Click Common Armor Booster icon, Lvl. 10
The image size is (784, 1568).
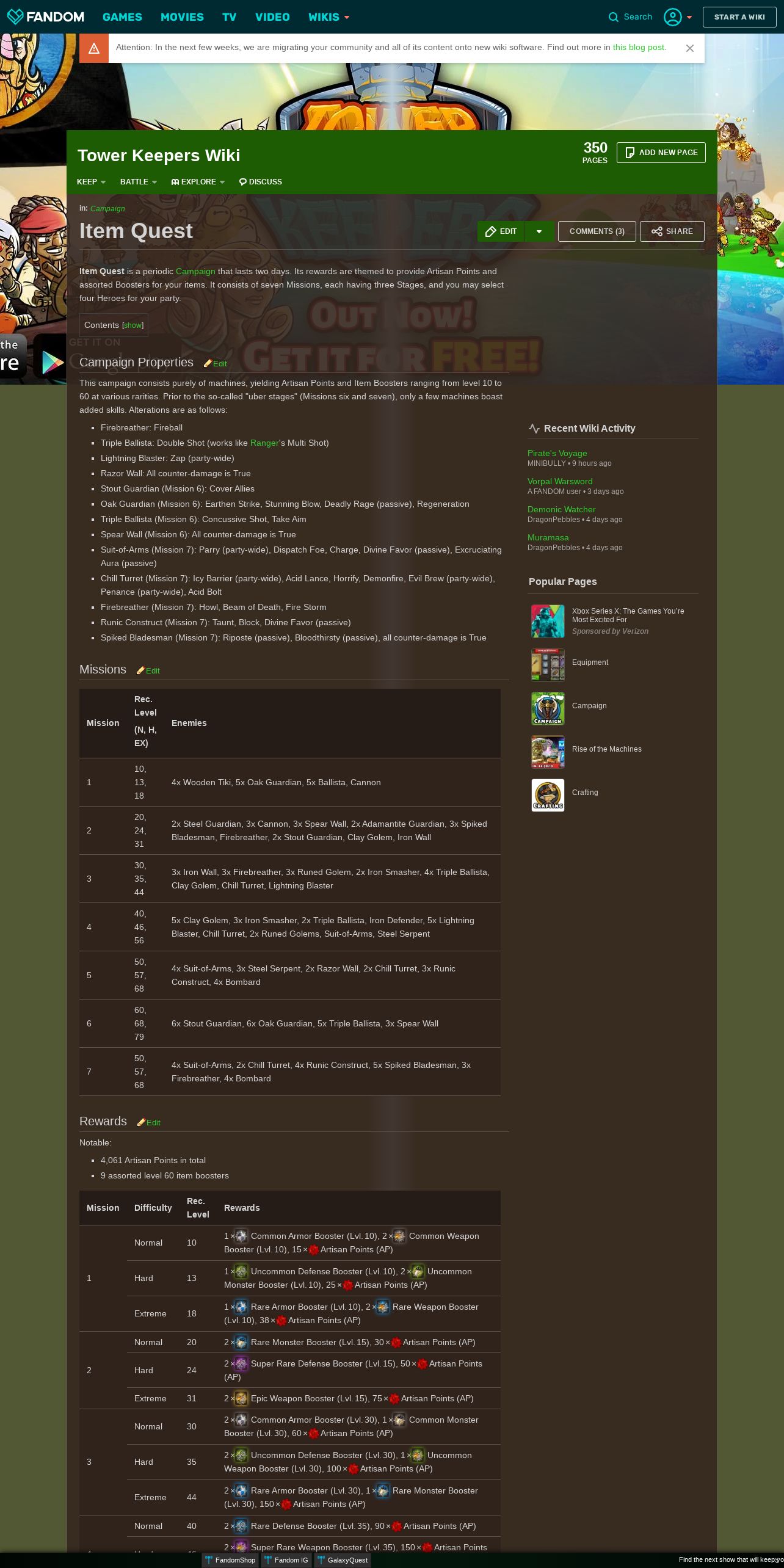coord(242,1236)
